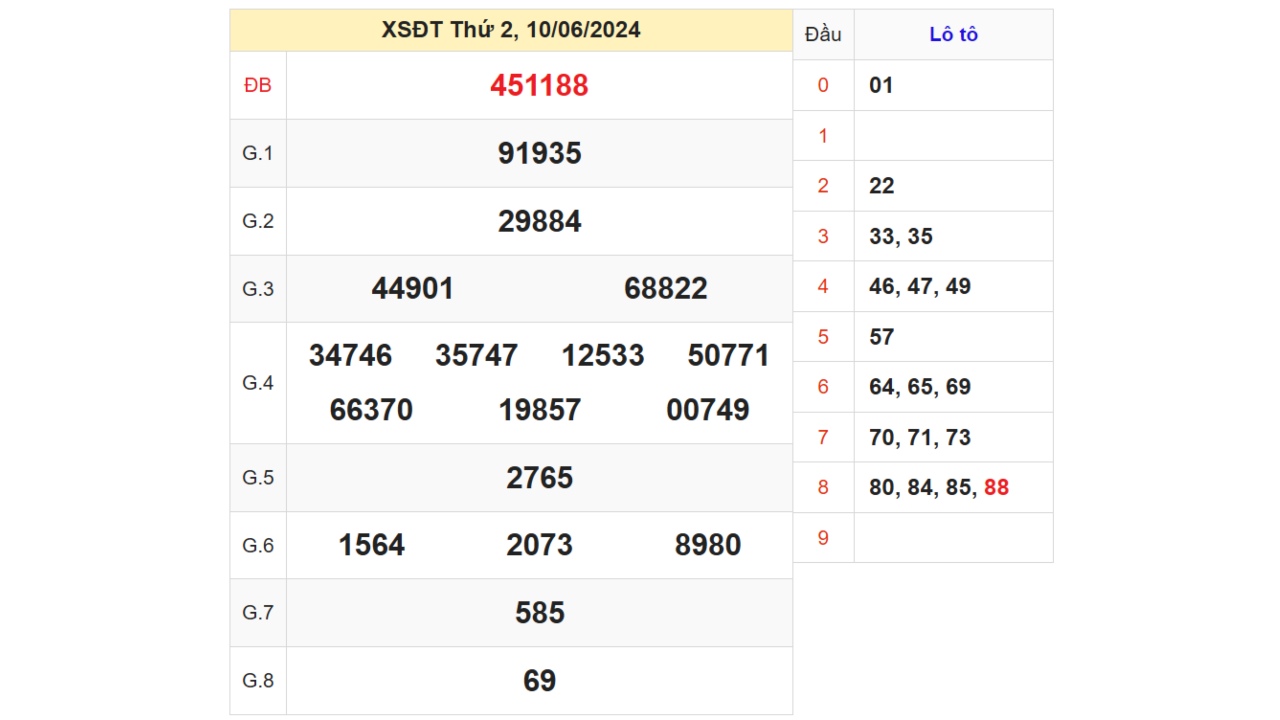Select lô tô values 46, 47, 49

[920, 287]
